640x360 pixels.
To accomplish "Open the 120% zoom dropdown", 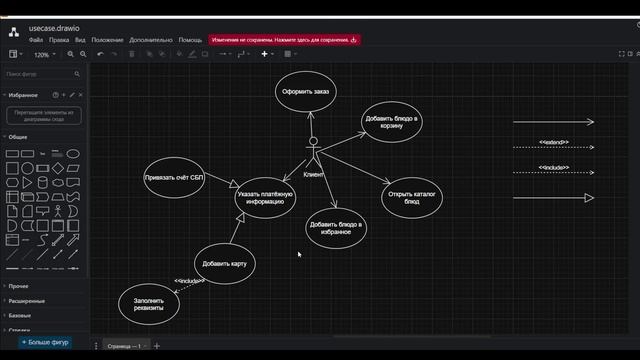I will pos(44,54).
